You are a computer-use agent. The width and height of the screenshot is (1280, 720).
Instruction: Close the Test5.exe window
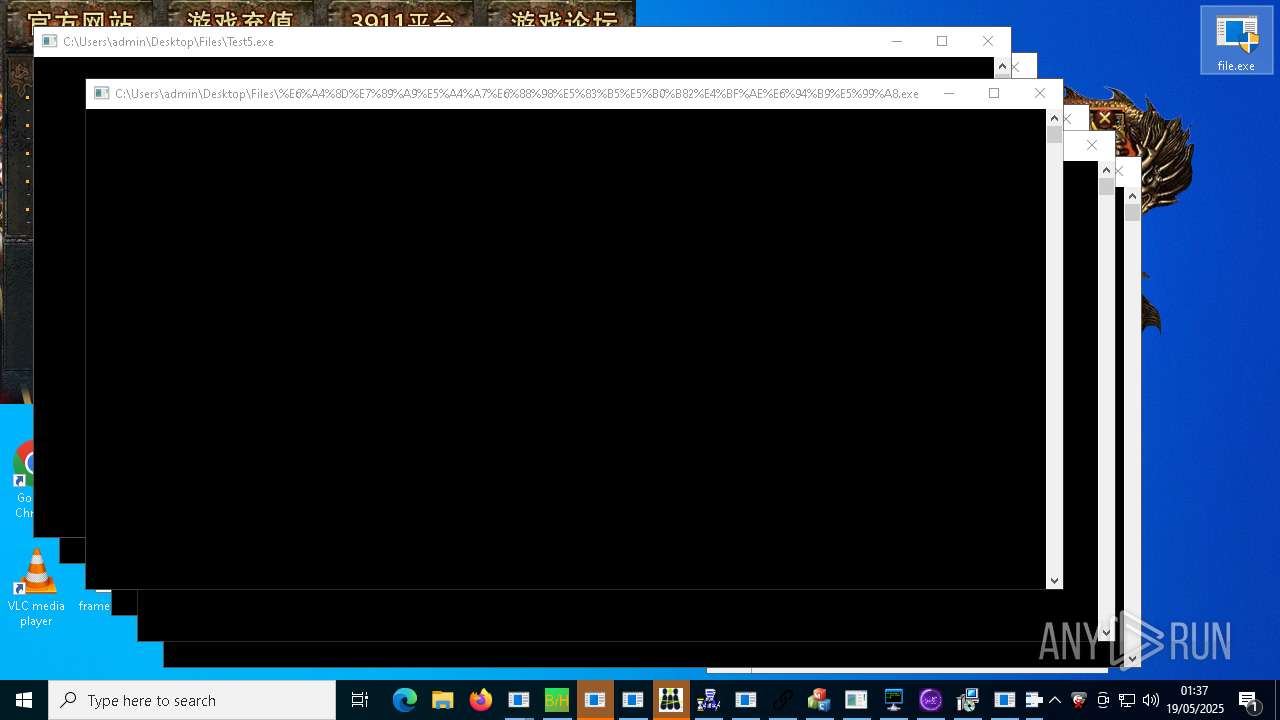tap(988, 42)
